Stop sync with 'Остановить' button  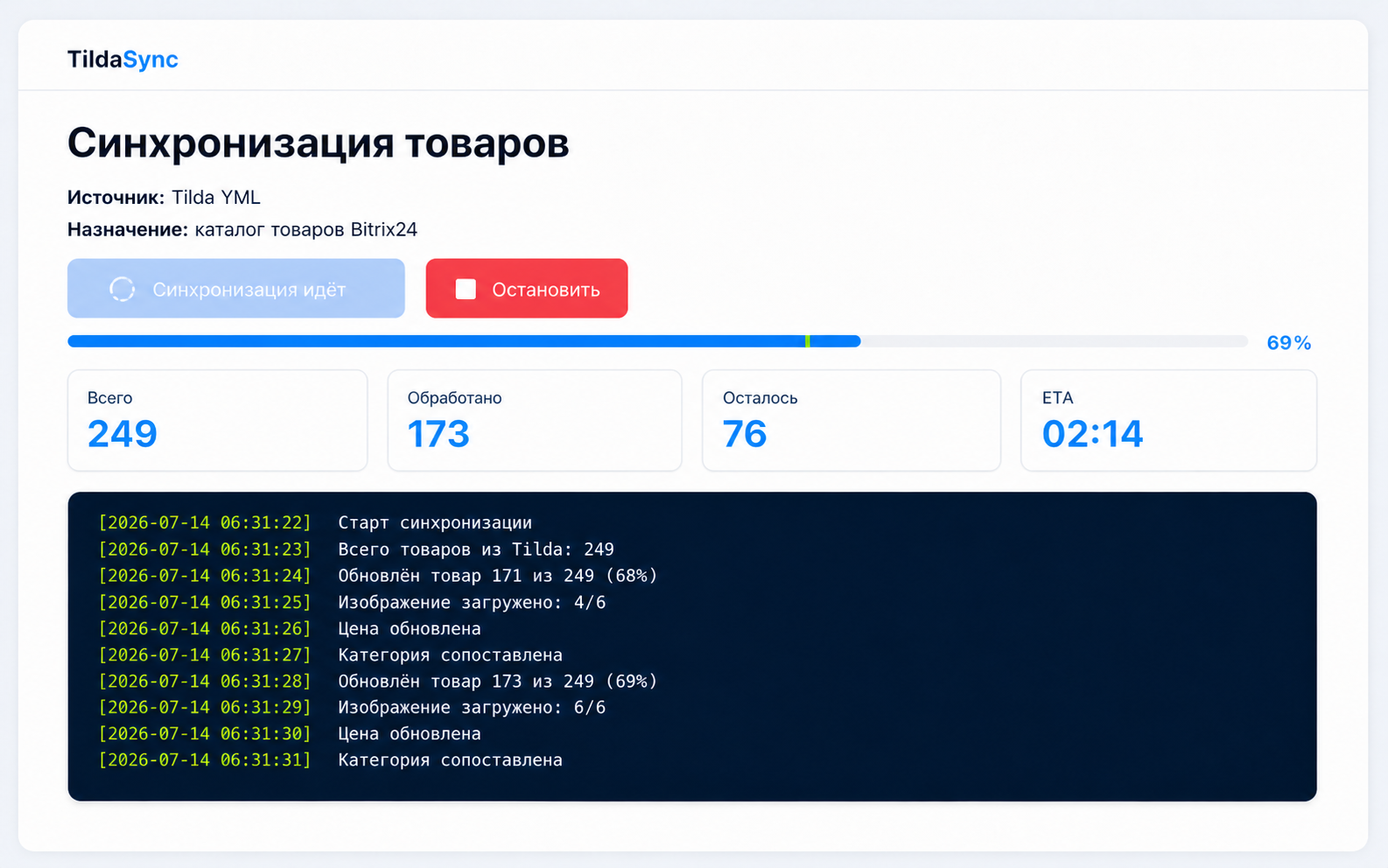(x=527, y=288)
